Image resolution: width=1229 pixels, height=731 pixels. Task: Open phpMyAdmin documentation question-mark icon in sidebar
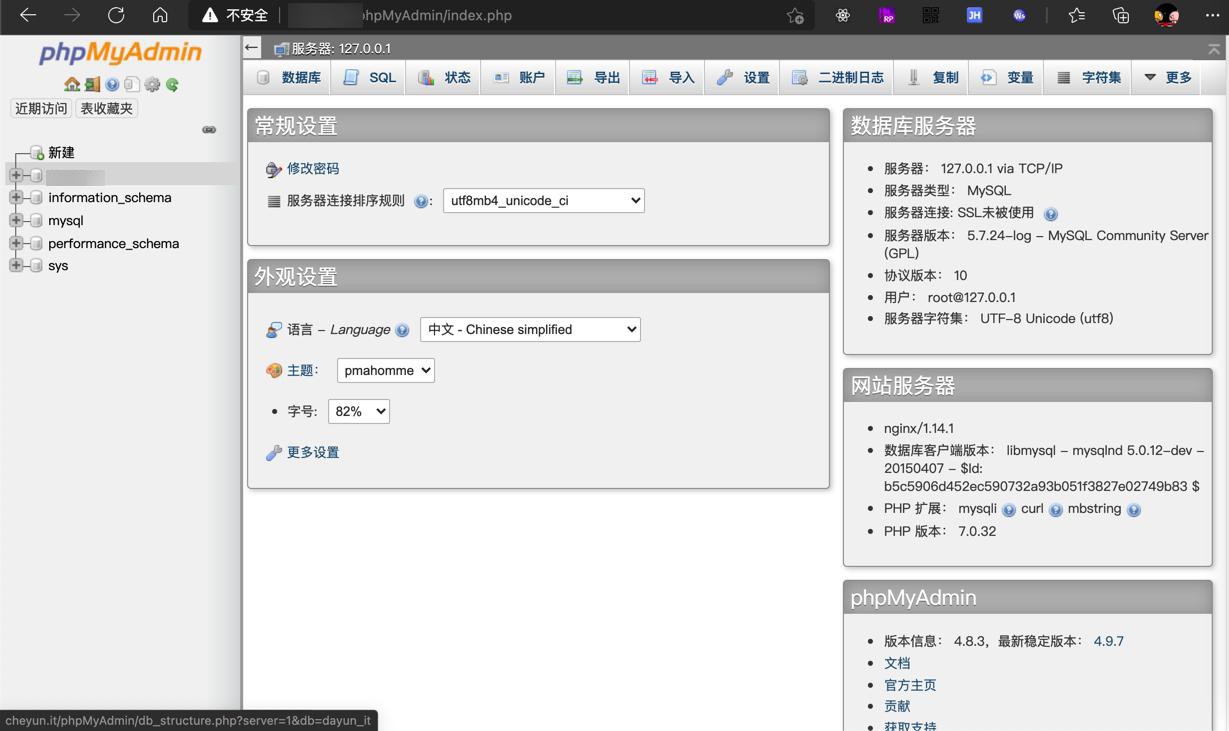point(112,85)
